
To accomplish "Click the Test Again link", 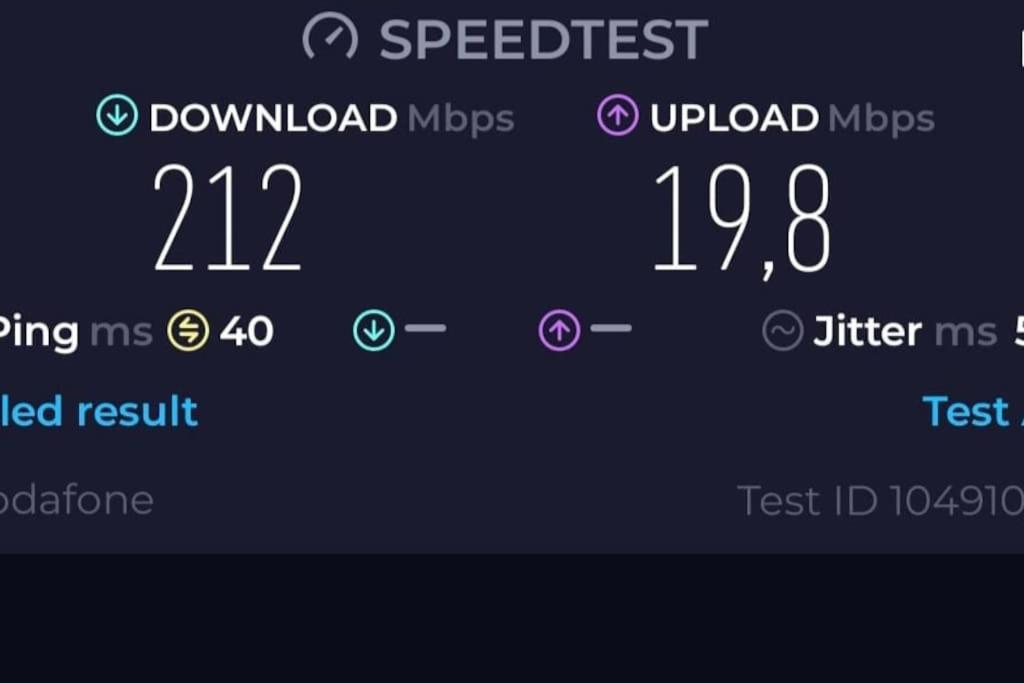I will 973,411.
